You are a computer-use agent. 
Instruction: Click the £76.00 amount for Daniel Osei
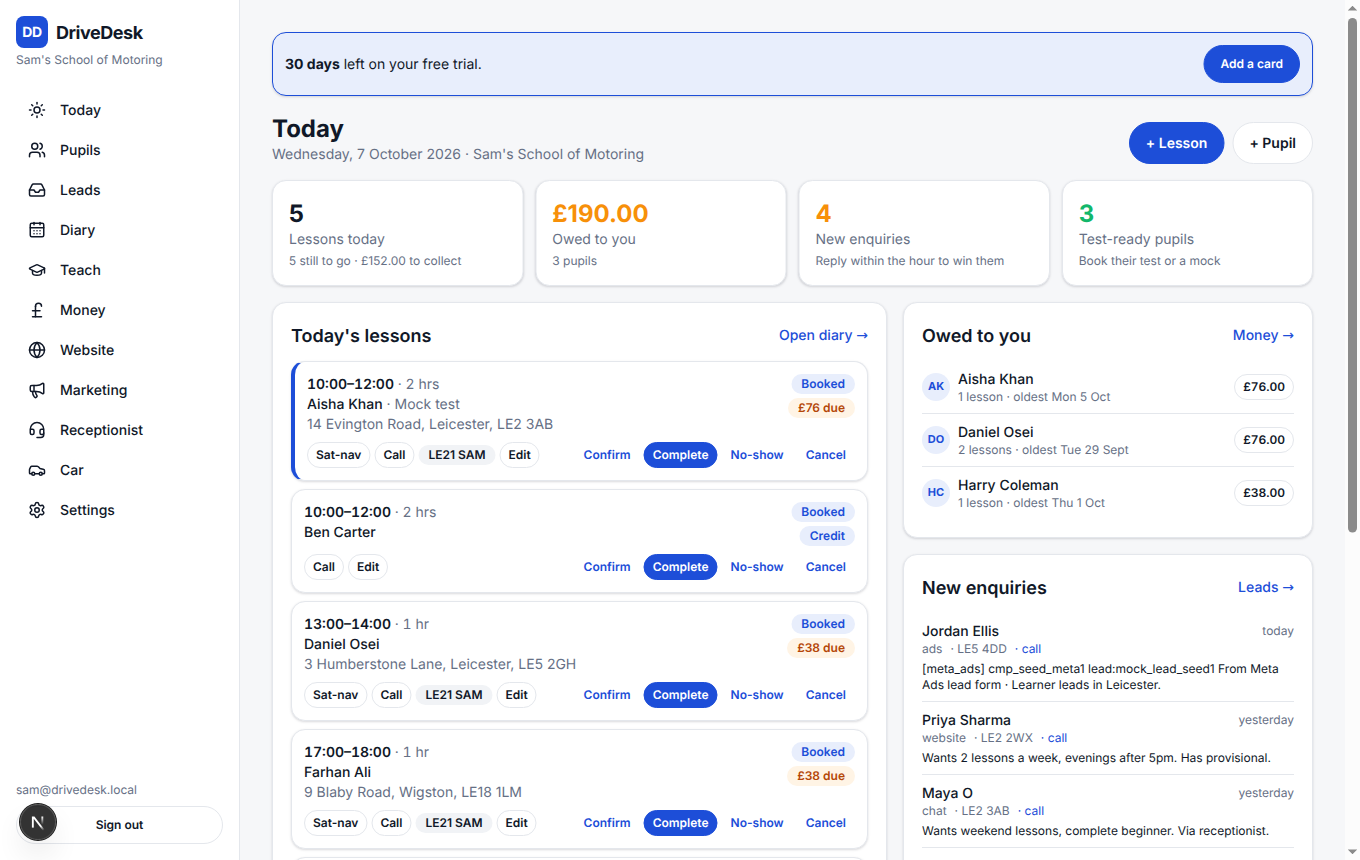(1264, 440)
